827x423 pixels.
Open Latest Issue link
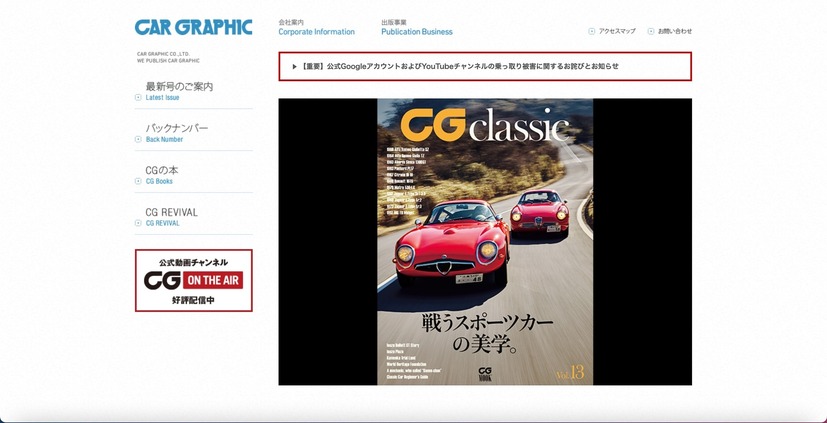(x=162, y=98)
